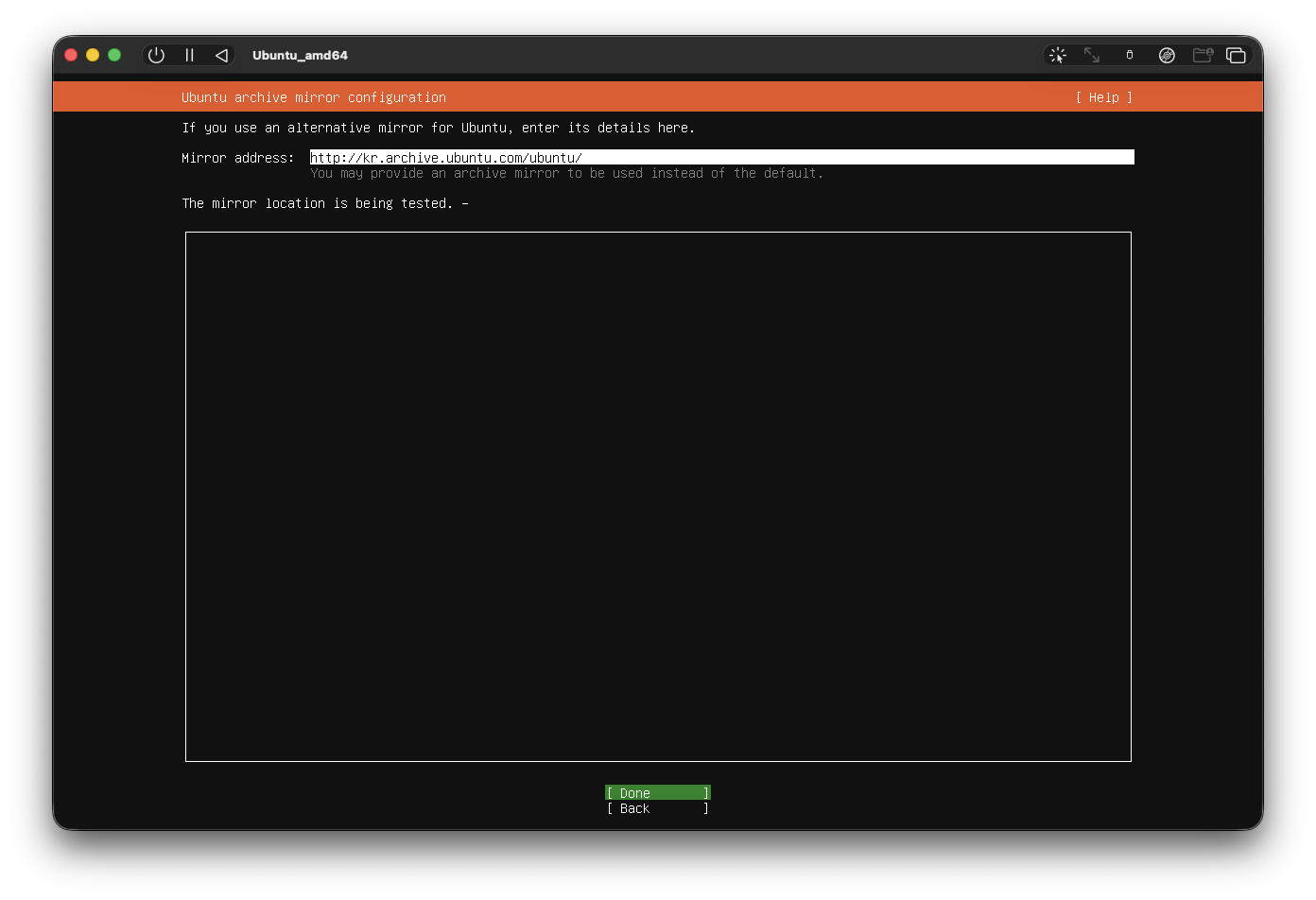This screenshot has height=900, width=1316.
Task: Restart the VM with the triangle icon
Action: coord(221,55)
